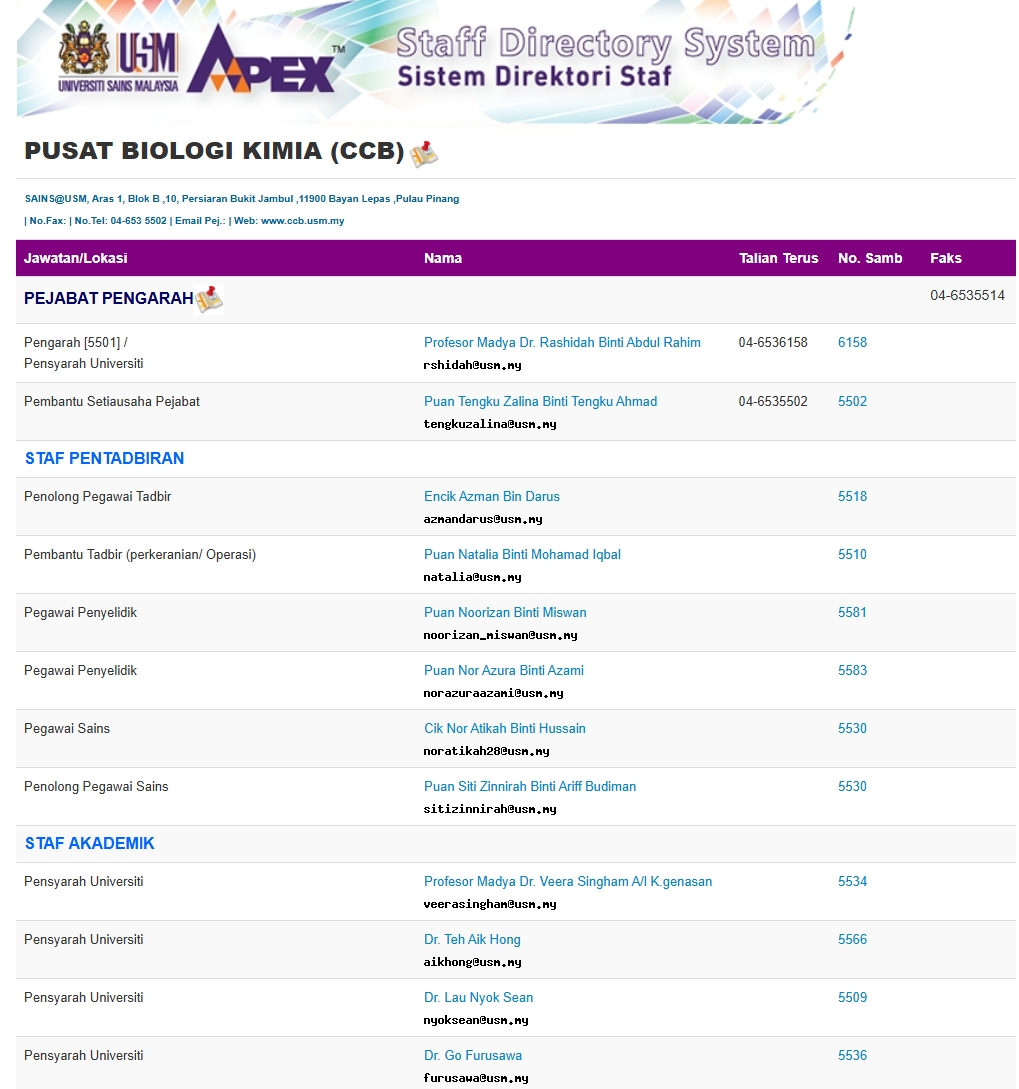Click email norazuraazami@usm.my
Screen dimensions: 1019x1089
click(x=493, y=693)
